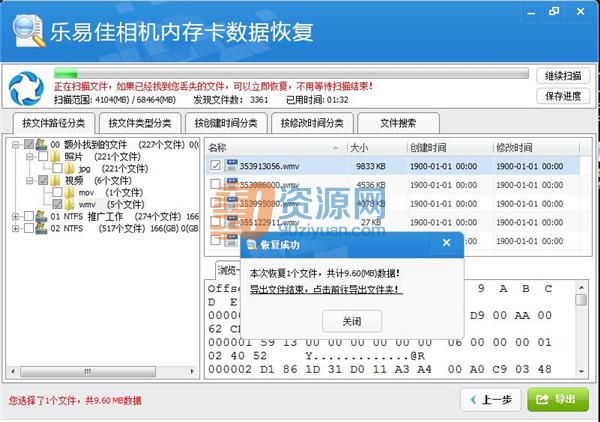This screenshot has height=422, width=600.
Task: Click the green 导出 button
Action: click(558, 400)
